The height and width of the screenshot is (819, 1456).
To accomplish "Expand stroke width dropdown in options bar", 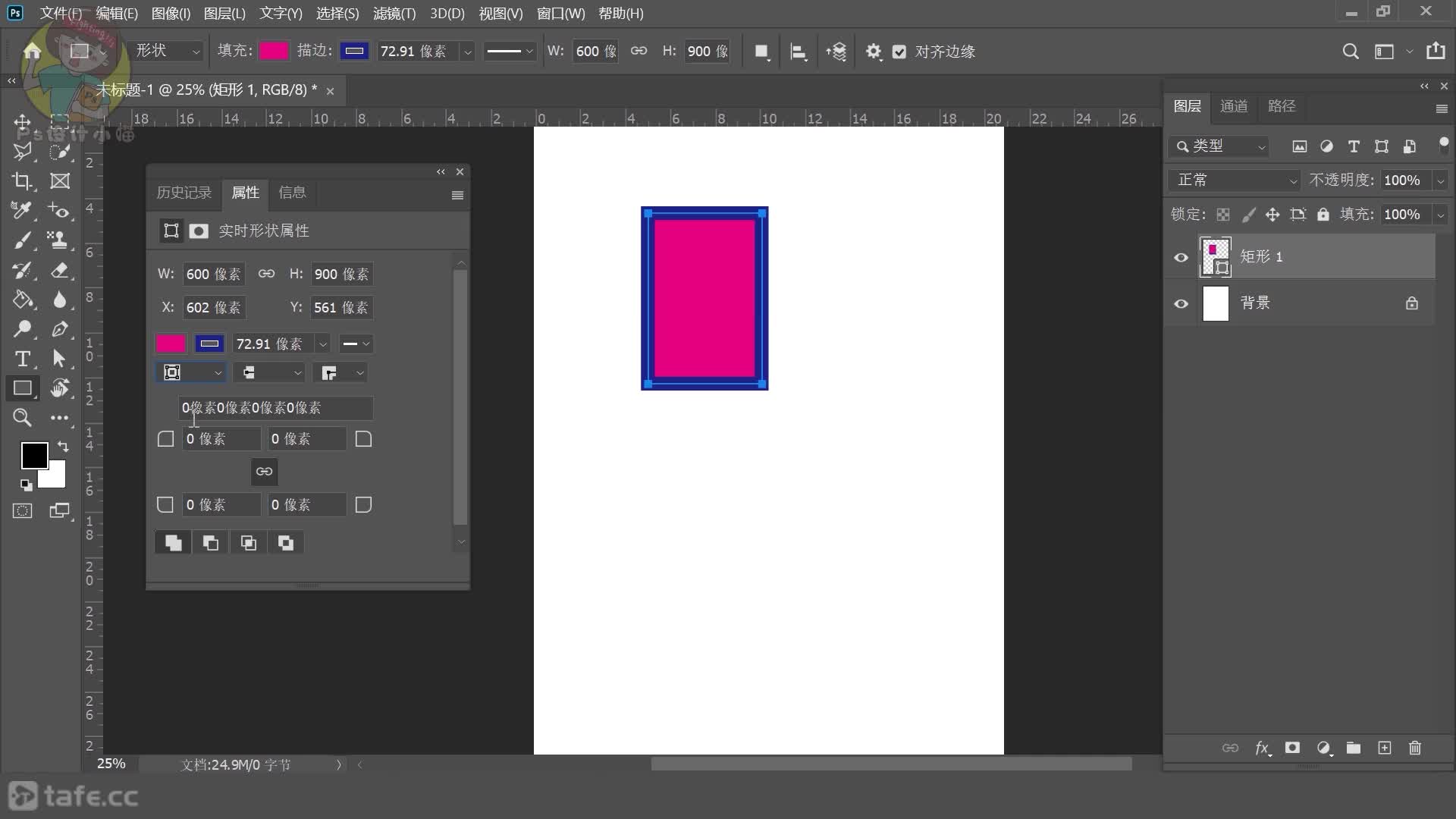I will click(468, 52).
